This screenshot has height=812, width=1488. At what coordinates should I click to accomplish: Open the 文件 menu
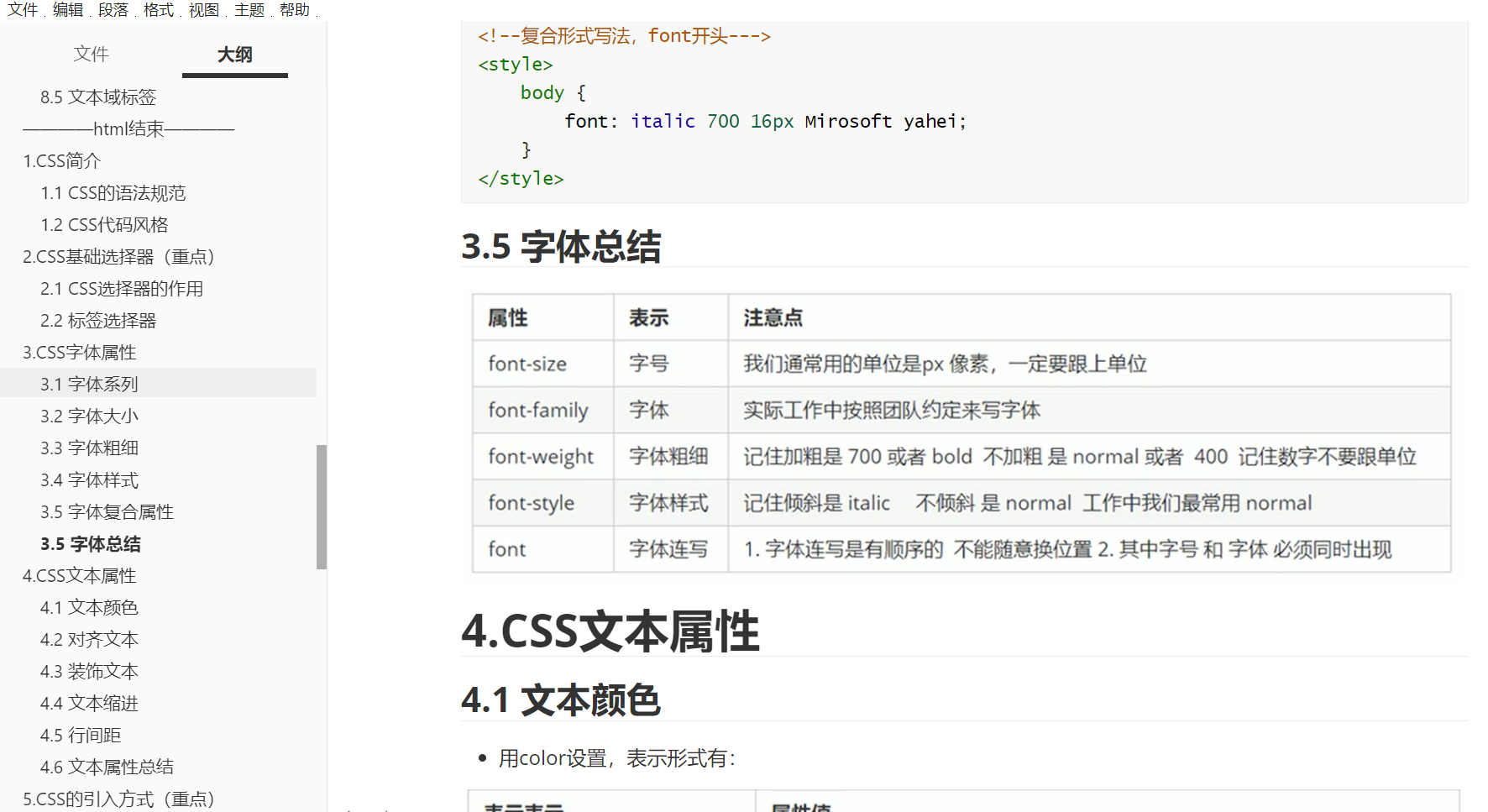[x=21, y=10]
